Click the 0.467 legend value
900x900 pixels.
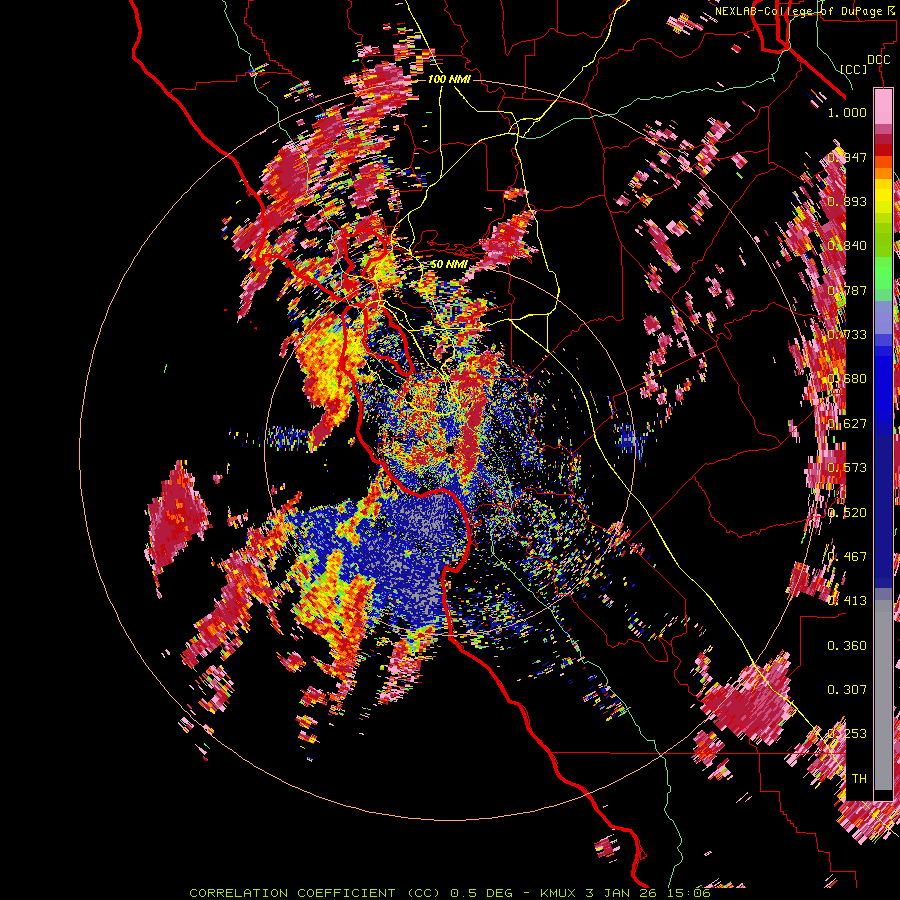tap(847, 557)
